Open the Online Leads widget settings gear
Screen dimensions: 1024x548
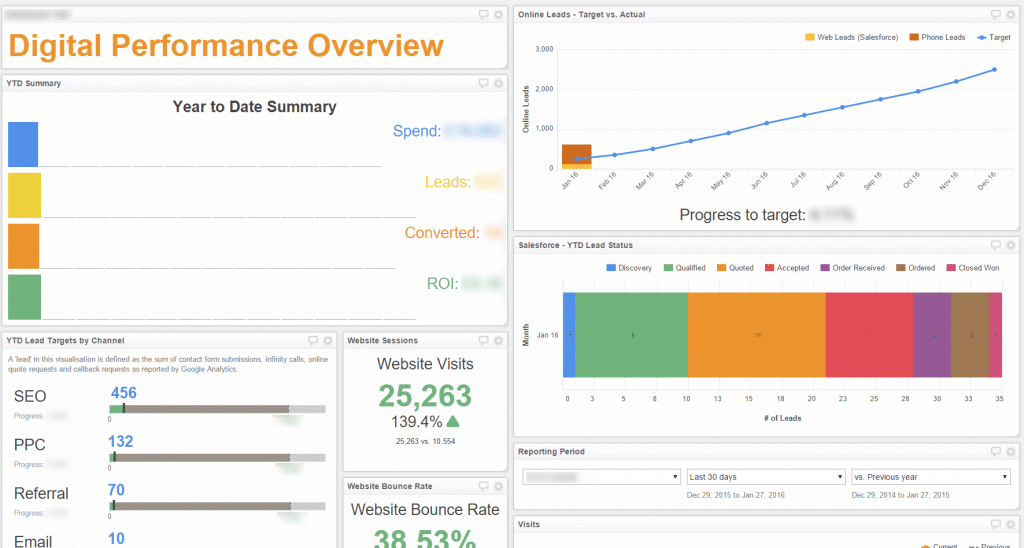1010,14
